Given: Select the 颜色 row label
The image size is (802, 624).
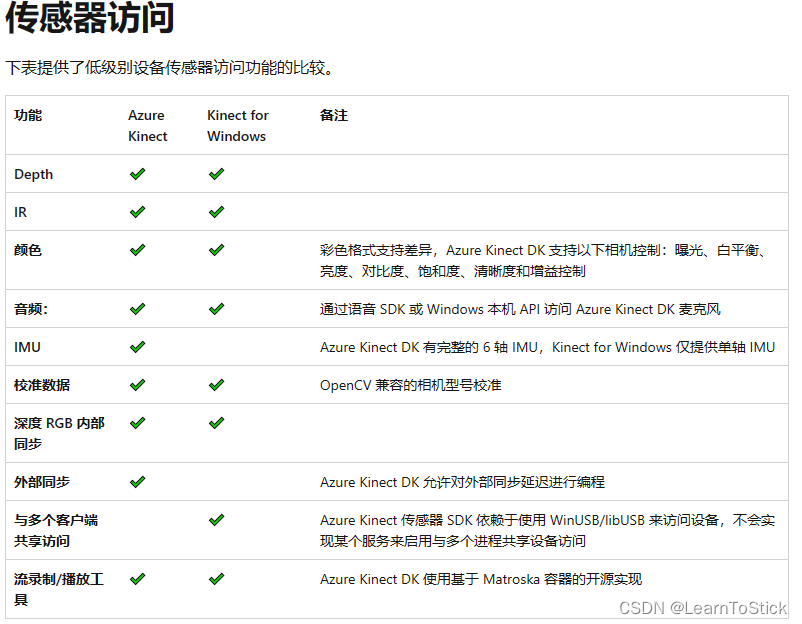Looking at the screenshot, I should pyautogui.click(x=28, y=250).
